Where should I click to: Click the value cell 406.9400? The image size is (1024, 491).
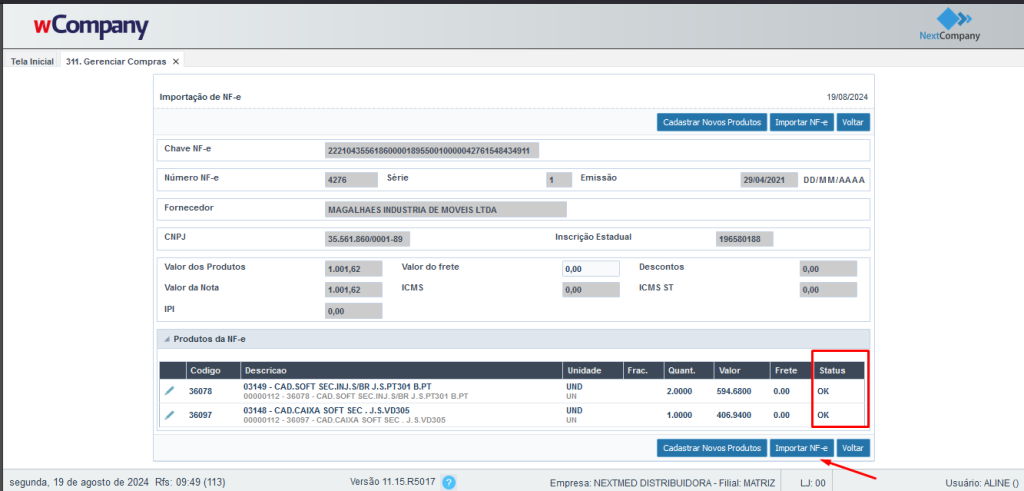tap(736, 415)
